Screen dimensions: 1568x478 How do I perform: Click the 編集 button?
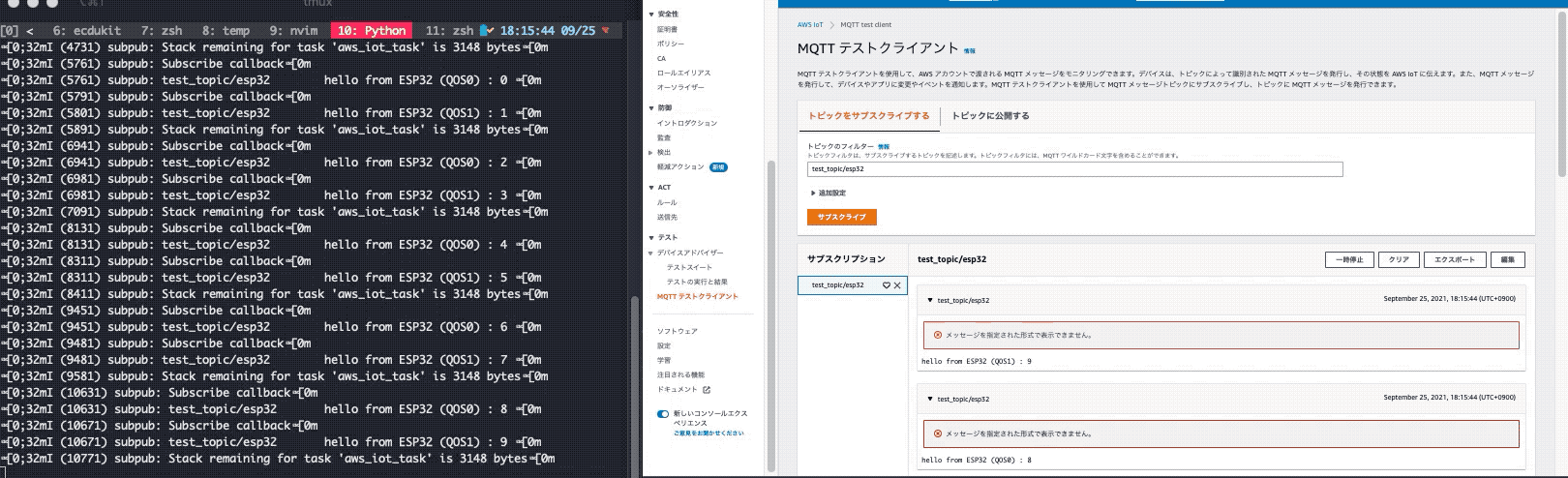(1508, 259)
